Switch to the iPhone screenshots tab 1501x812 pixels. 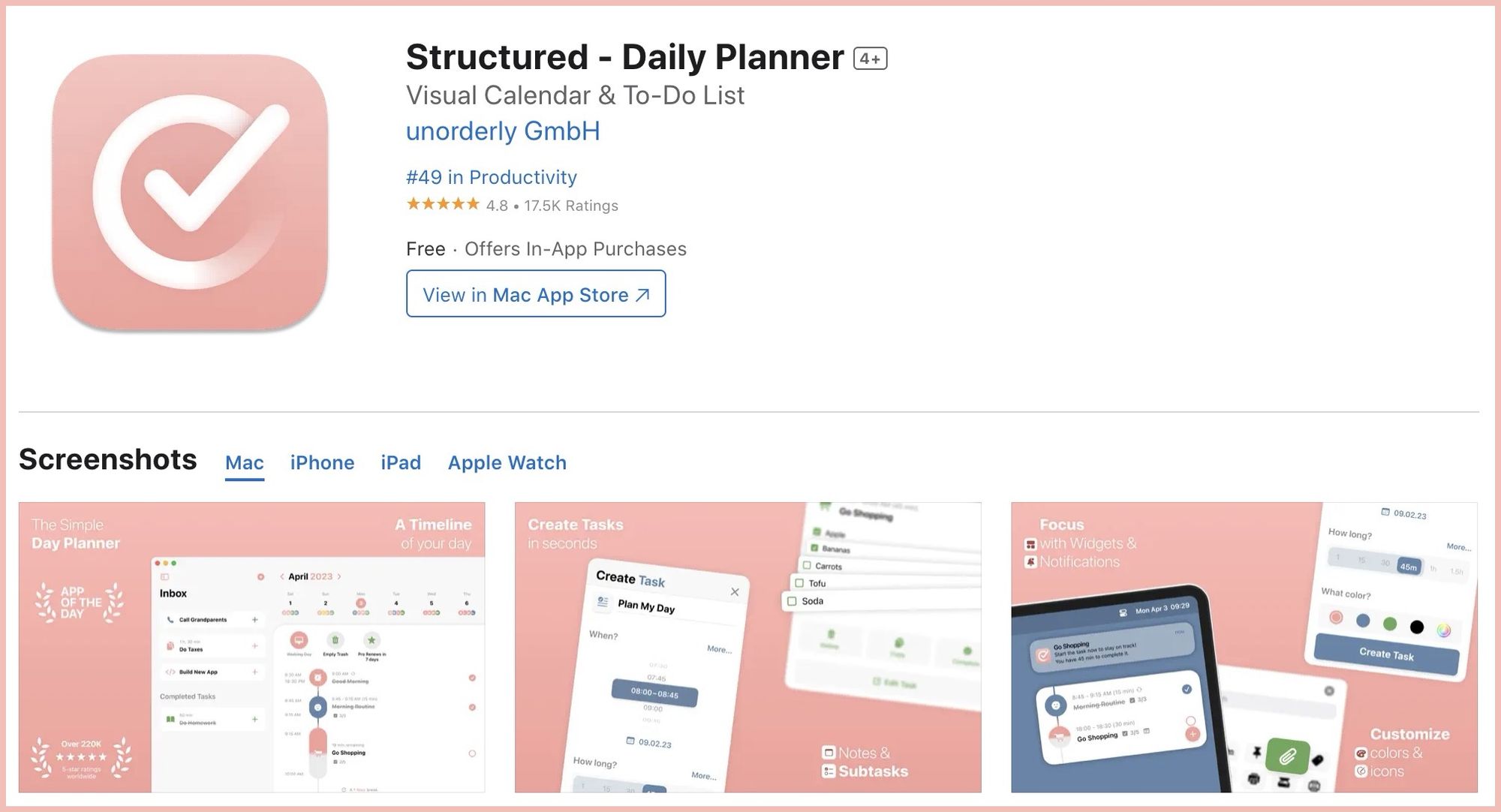tap(322, 462)
